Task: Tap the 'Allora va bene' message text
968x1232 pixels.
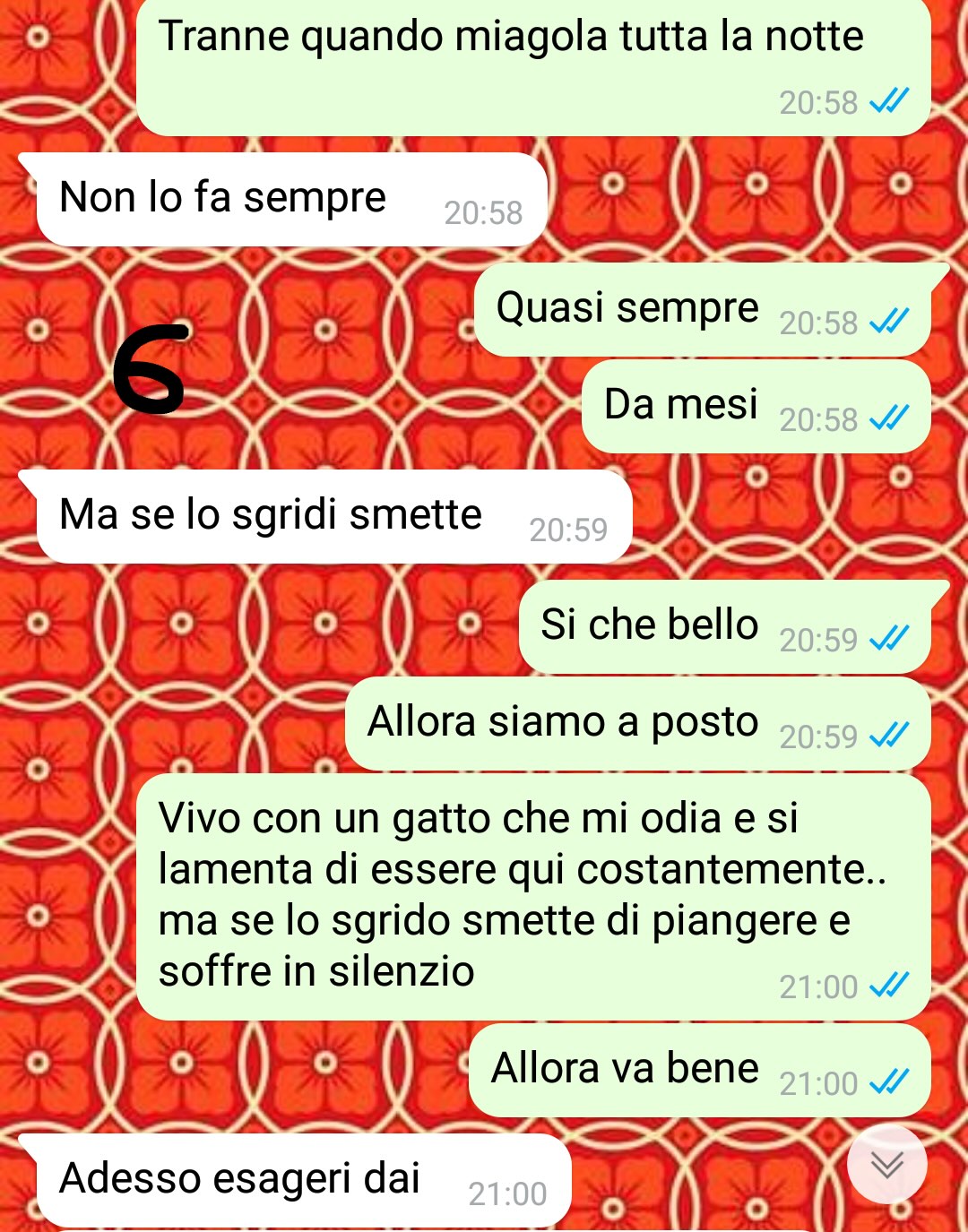Action: tap(625, 1069)
